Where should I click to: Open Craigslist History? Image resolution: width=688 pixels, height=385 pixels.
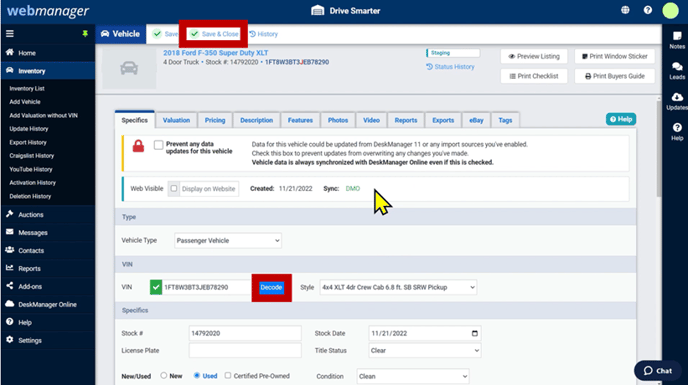tap(32, 156)
